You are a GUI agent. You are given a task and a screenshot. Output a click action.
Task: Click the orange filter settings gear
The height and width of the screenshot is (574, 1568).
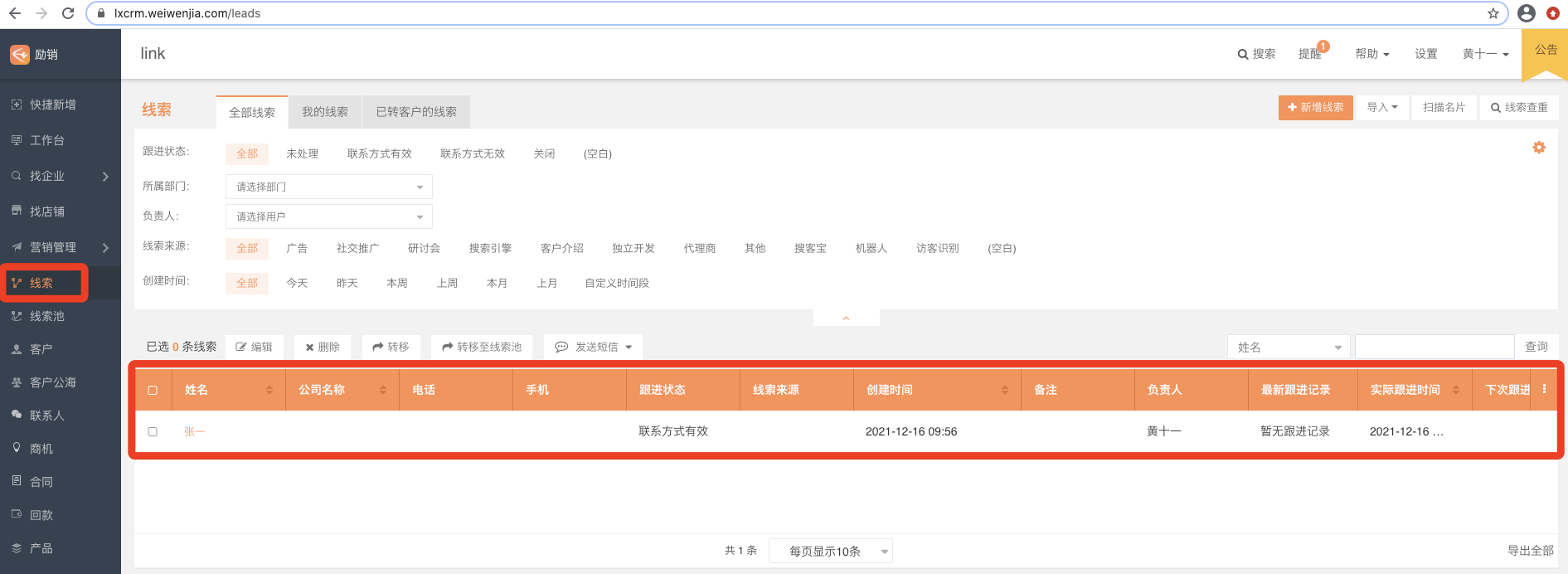pos(1539,148)
